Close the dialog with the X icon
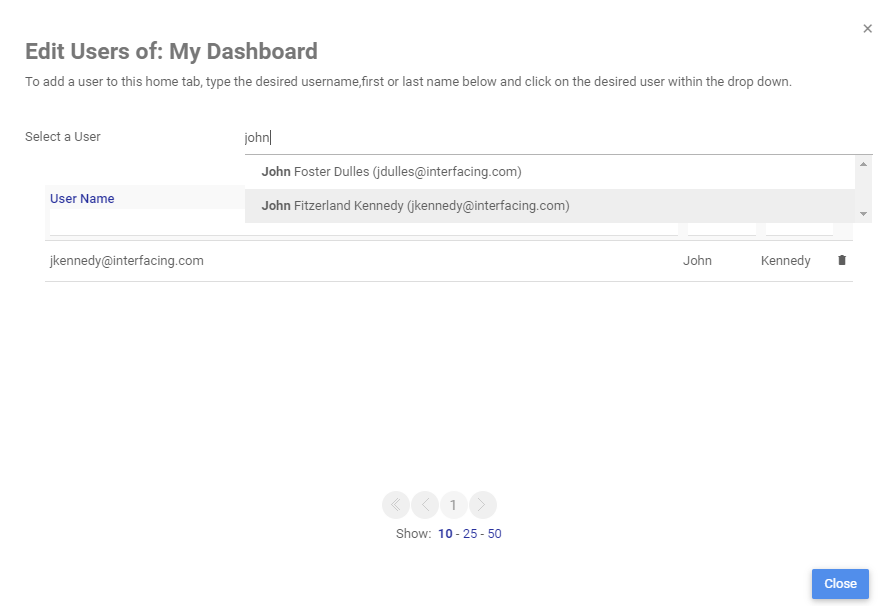896x606 pixels. tap(867, 29)
